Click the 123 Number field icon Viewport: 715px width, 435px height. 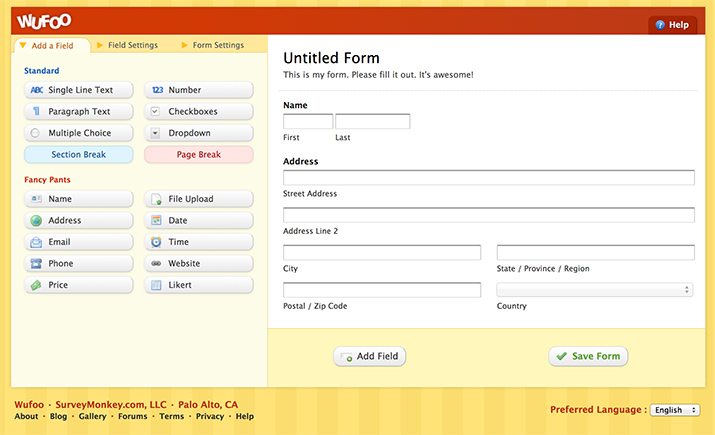pyautogui.click(x=157, y=90)
